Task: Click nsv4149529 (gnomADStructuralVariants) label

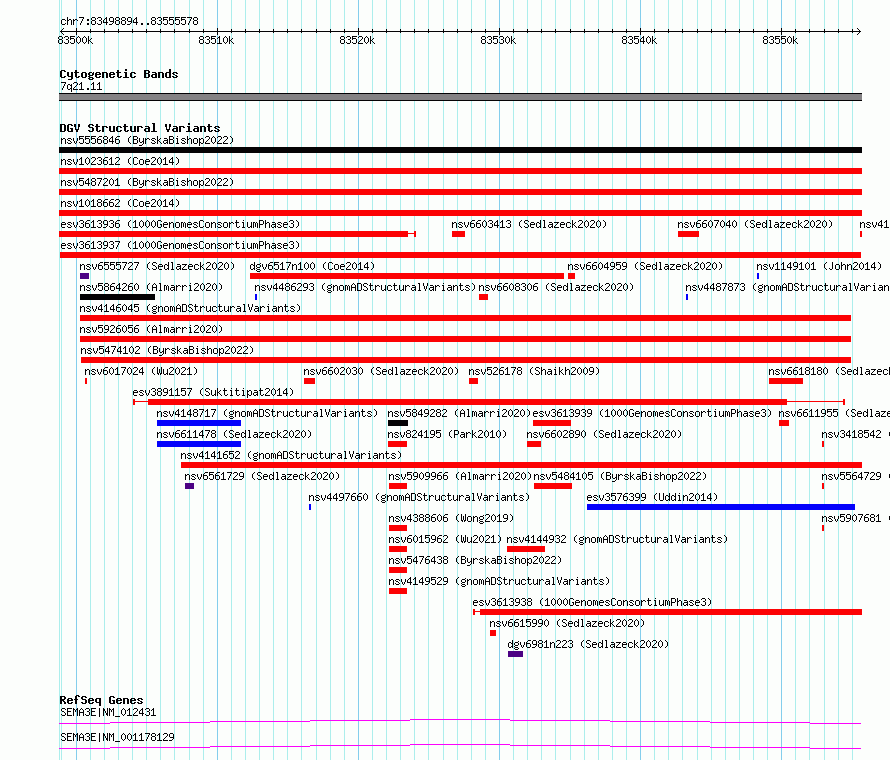Action: (499, 581)
